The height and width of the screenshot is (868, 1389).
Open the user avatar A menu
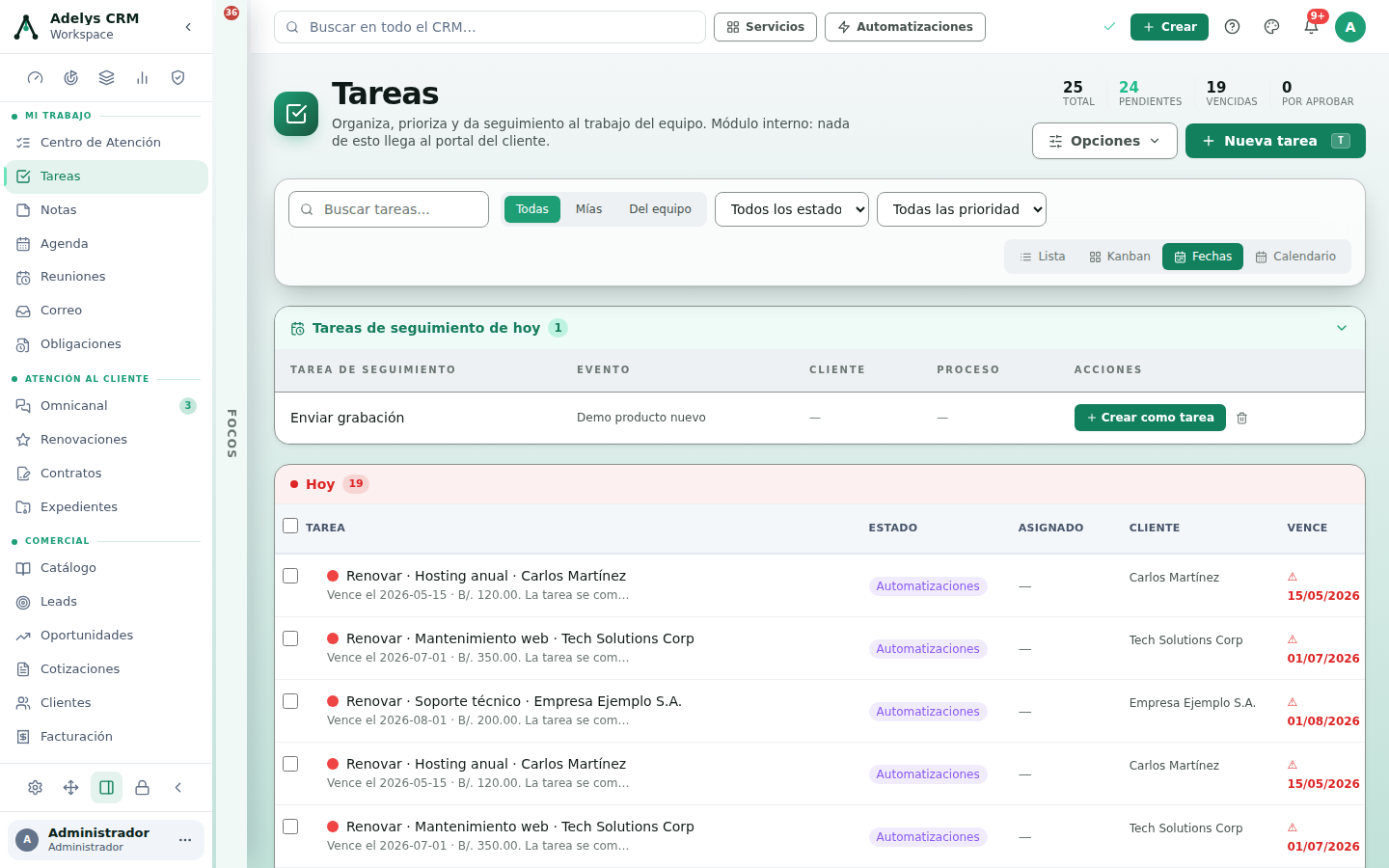tap(1350, 27)
